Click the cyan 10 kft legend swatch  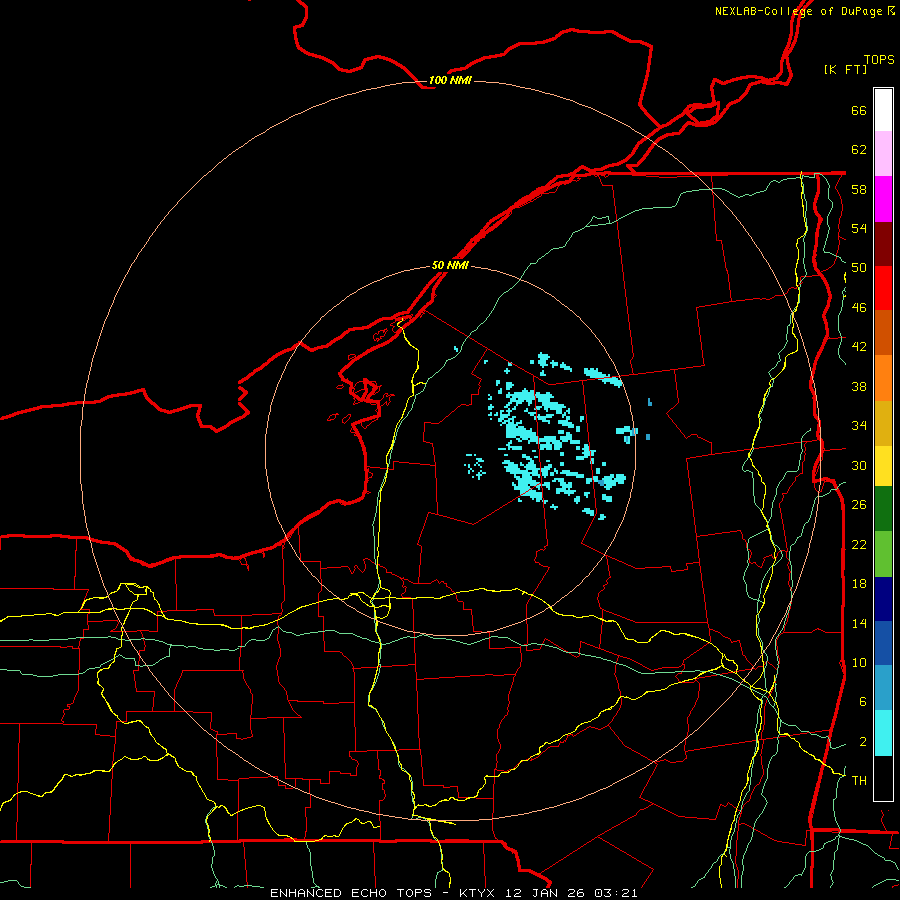tap(883, 733)
